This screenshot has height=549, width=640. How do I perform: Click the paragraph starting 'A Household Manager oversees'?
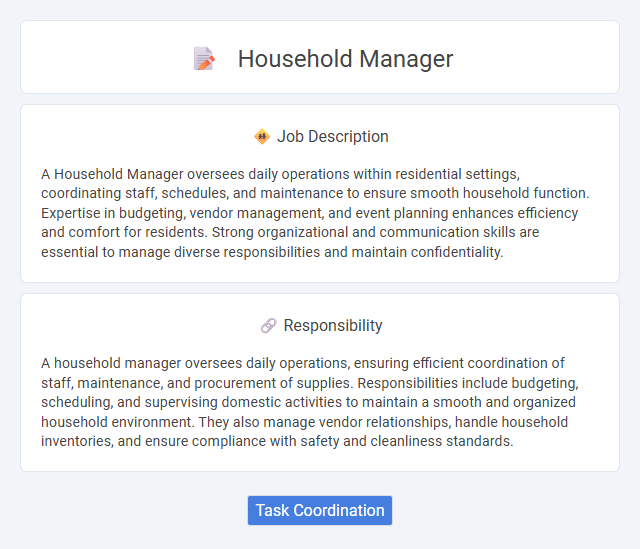315,213
